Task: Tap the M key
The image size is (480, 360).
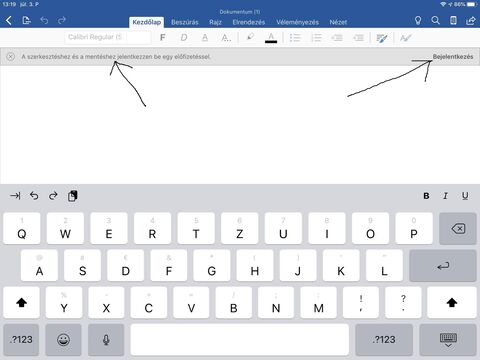Action: 319,303
